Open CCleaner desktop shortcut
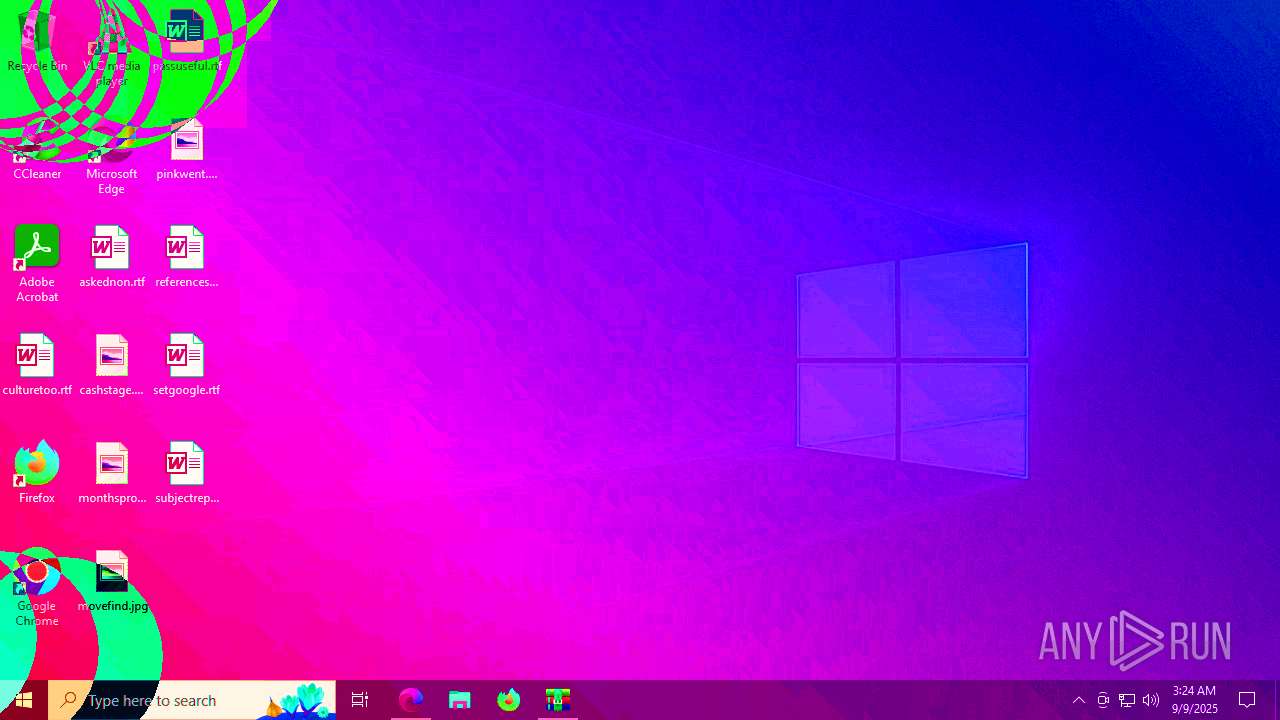1280x720 pixels. click(37, 150)
